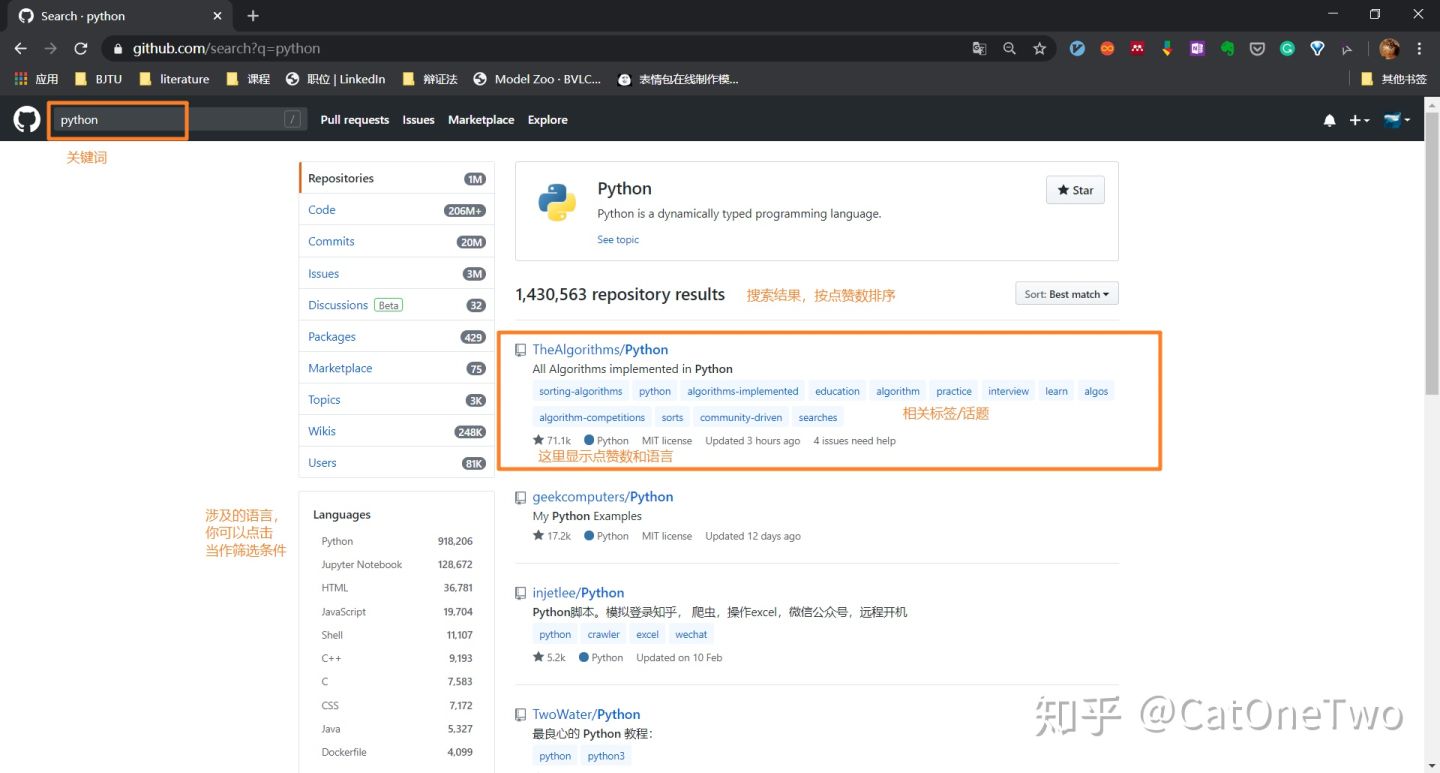Click the zoom magnifier icon in address bar
This screenshot has height=773, width=1440.
pos(1009,48)
